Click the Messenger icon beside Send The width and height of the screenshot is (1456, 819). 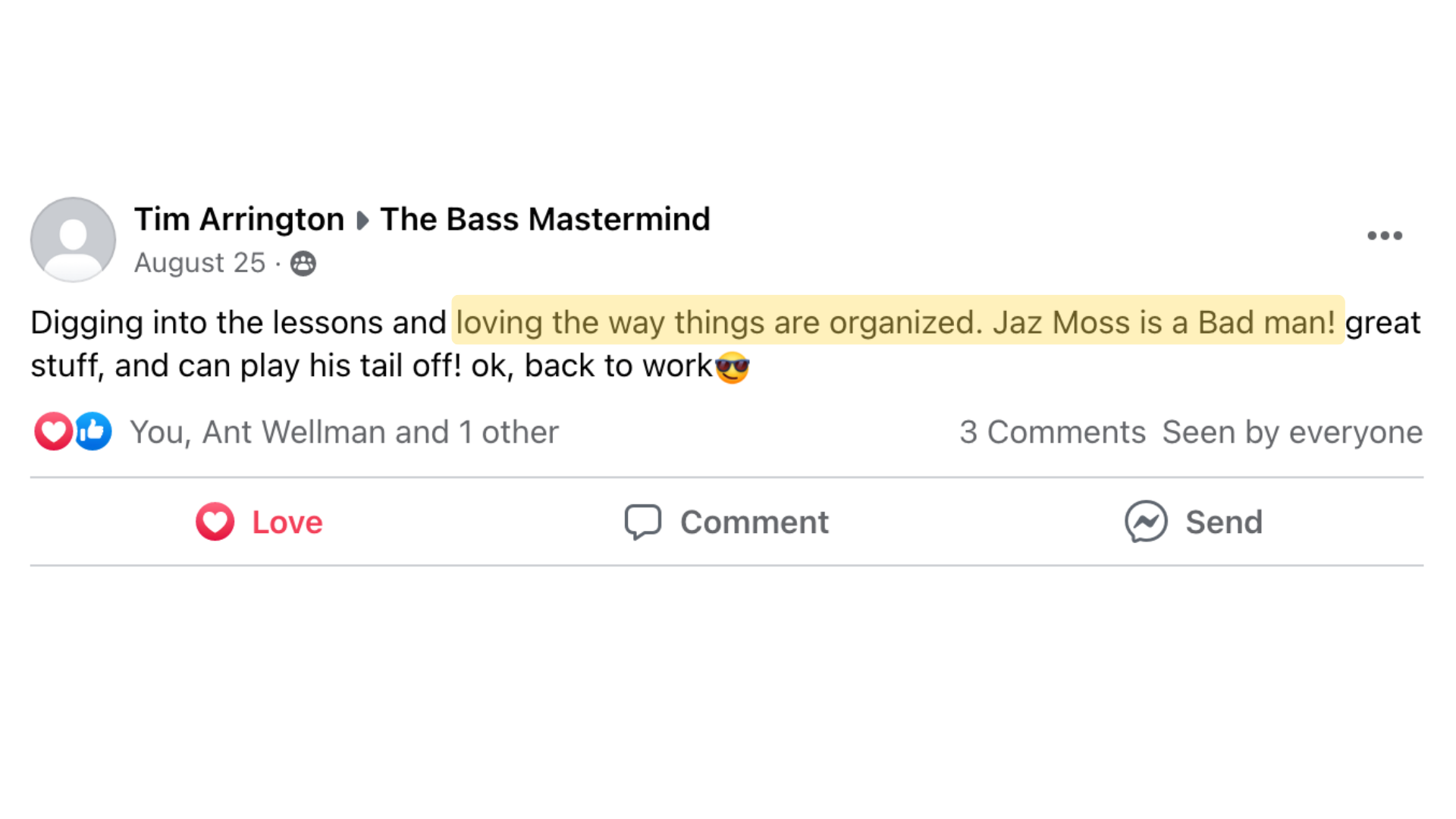[x=1146, y=522]
